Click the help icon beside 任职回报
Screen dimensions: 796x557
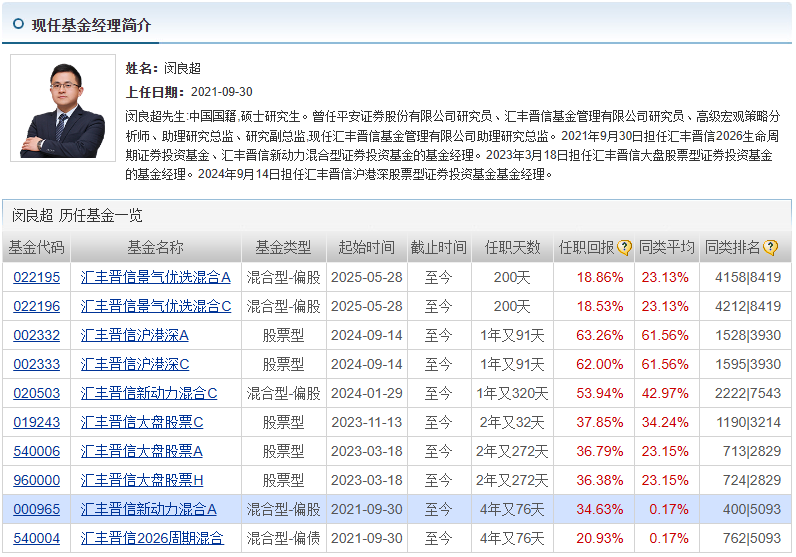point(624,247)
